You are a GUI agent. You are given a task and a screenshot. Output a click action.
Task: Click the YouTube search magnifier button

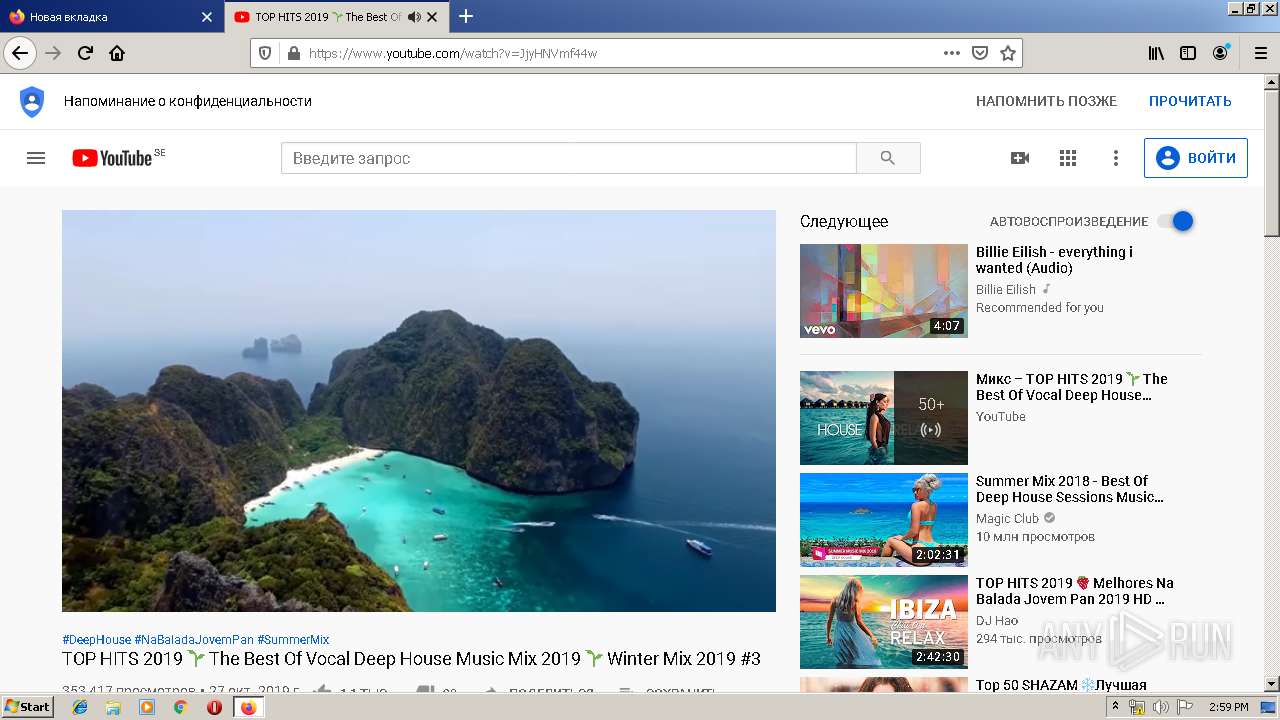point(888,158)
